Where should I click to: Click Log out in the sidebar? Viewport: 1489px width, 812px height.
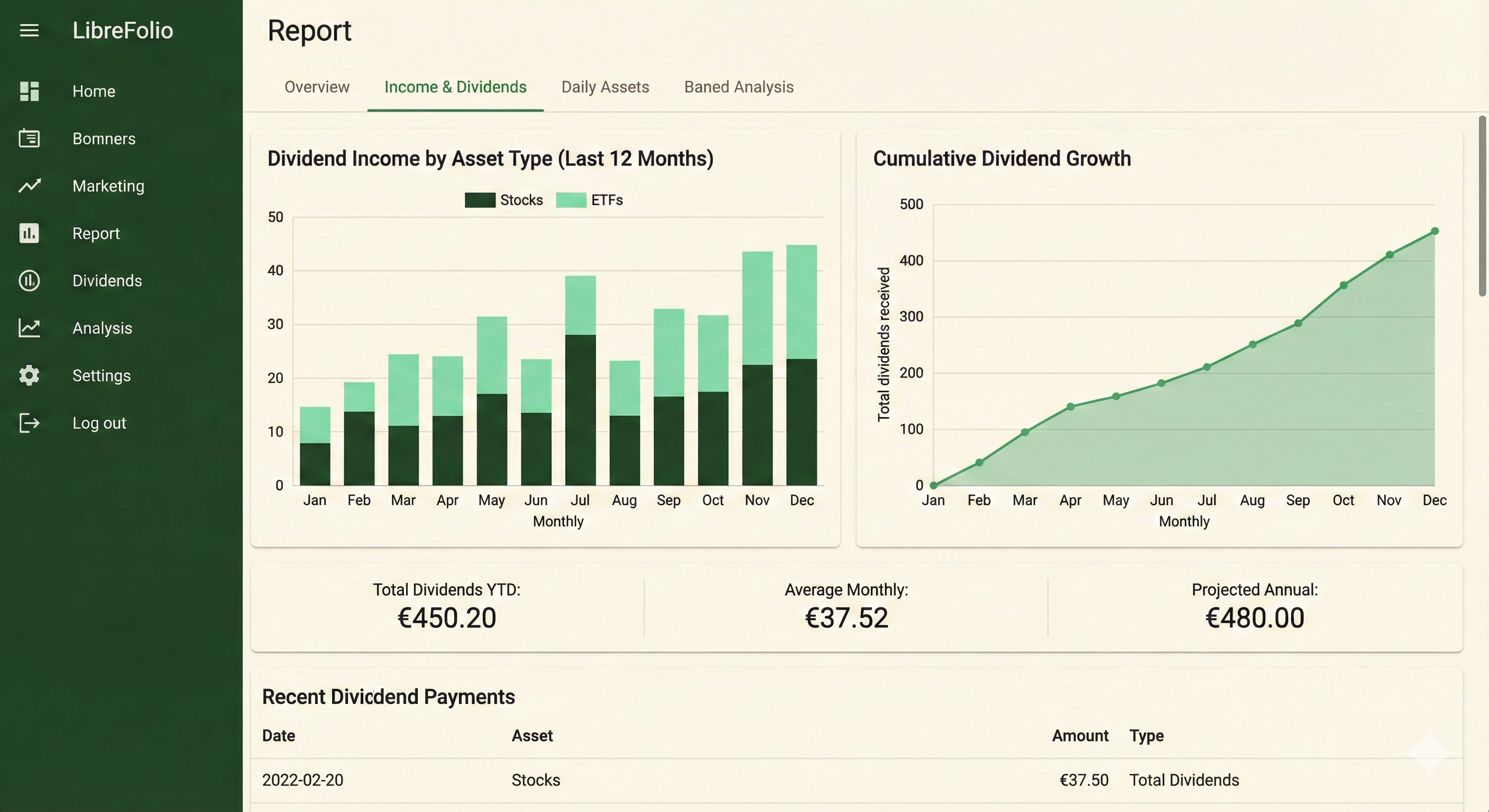(x=99, y=422)
